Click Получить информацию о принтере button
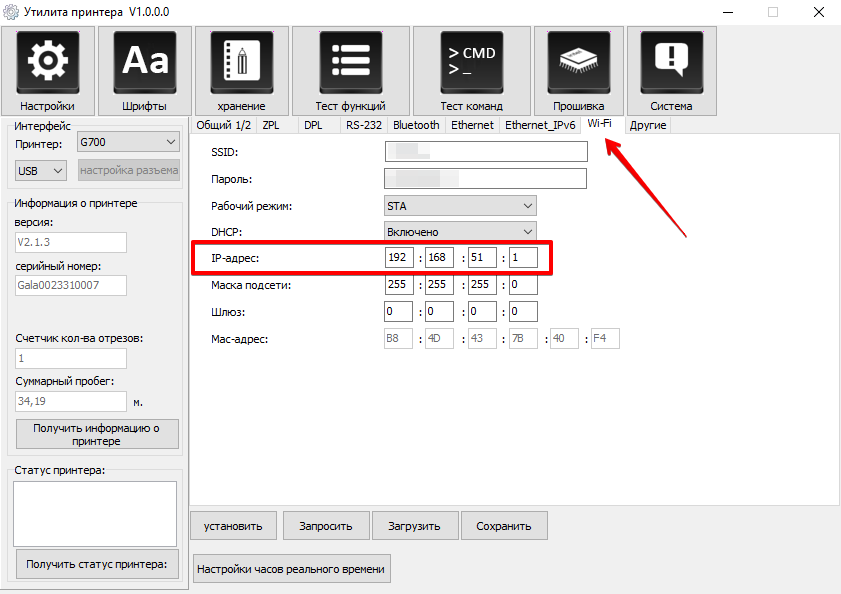Image resolution: width=841 pixels, height=594 pixels. 97,434
